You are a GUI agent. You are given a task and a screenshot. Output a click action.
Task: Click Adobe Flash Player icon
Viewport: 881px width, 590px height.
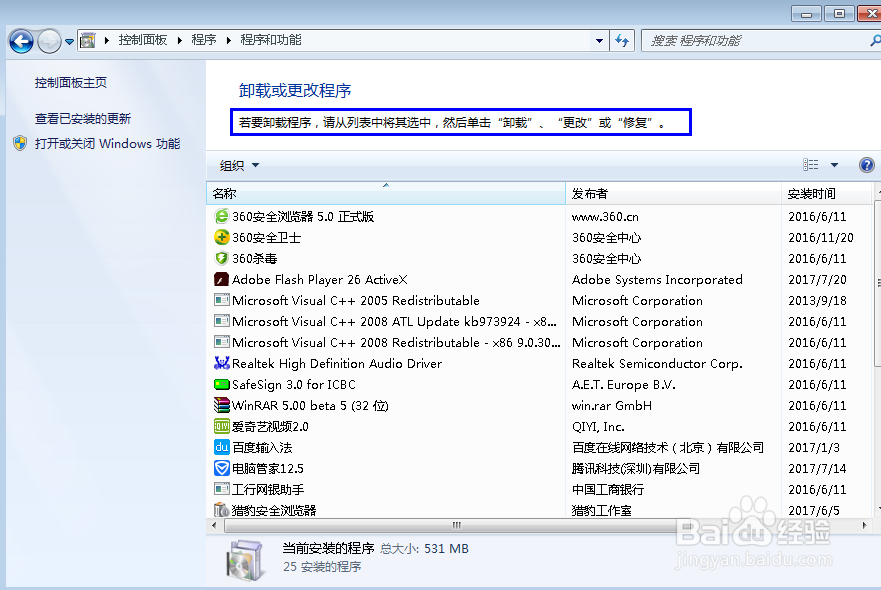click(x=221, y=279)
